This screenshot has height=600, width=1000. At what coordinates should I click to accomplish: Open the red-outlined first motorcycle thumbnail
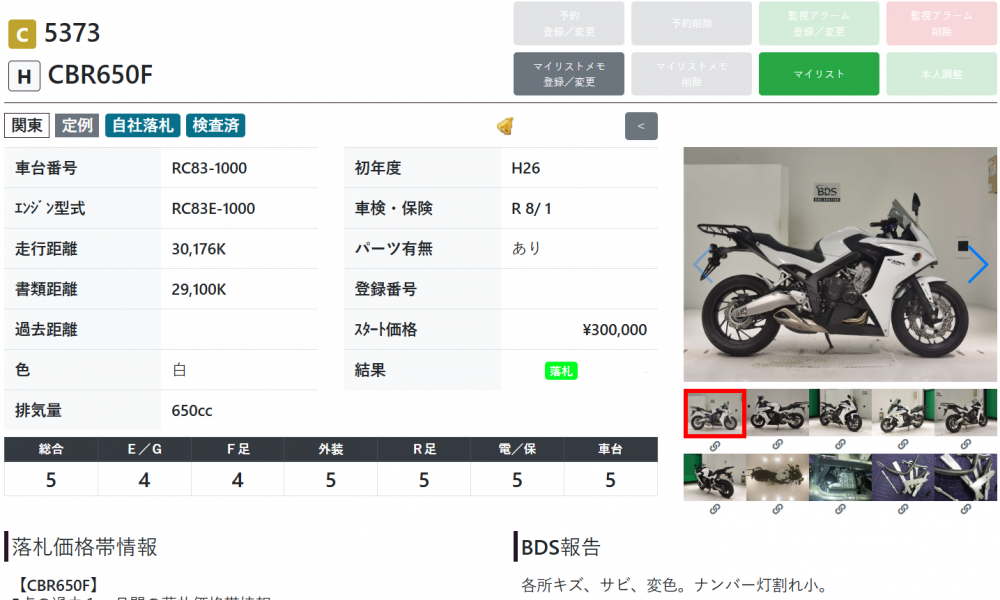[x=714, y=414]
